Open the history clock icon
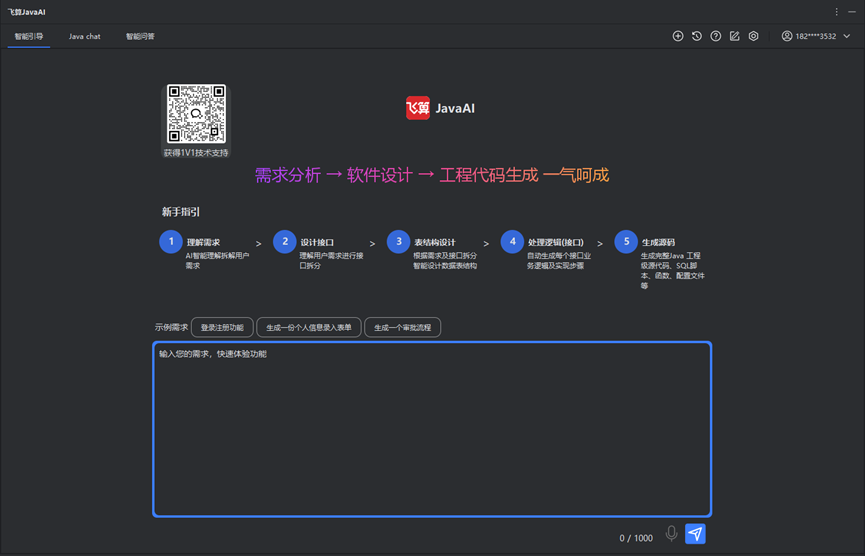The height and width of the screenshot is (556, 865). coord(697,36)
